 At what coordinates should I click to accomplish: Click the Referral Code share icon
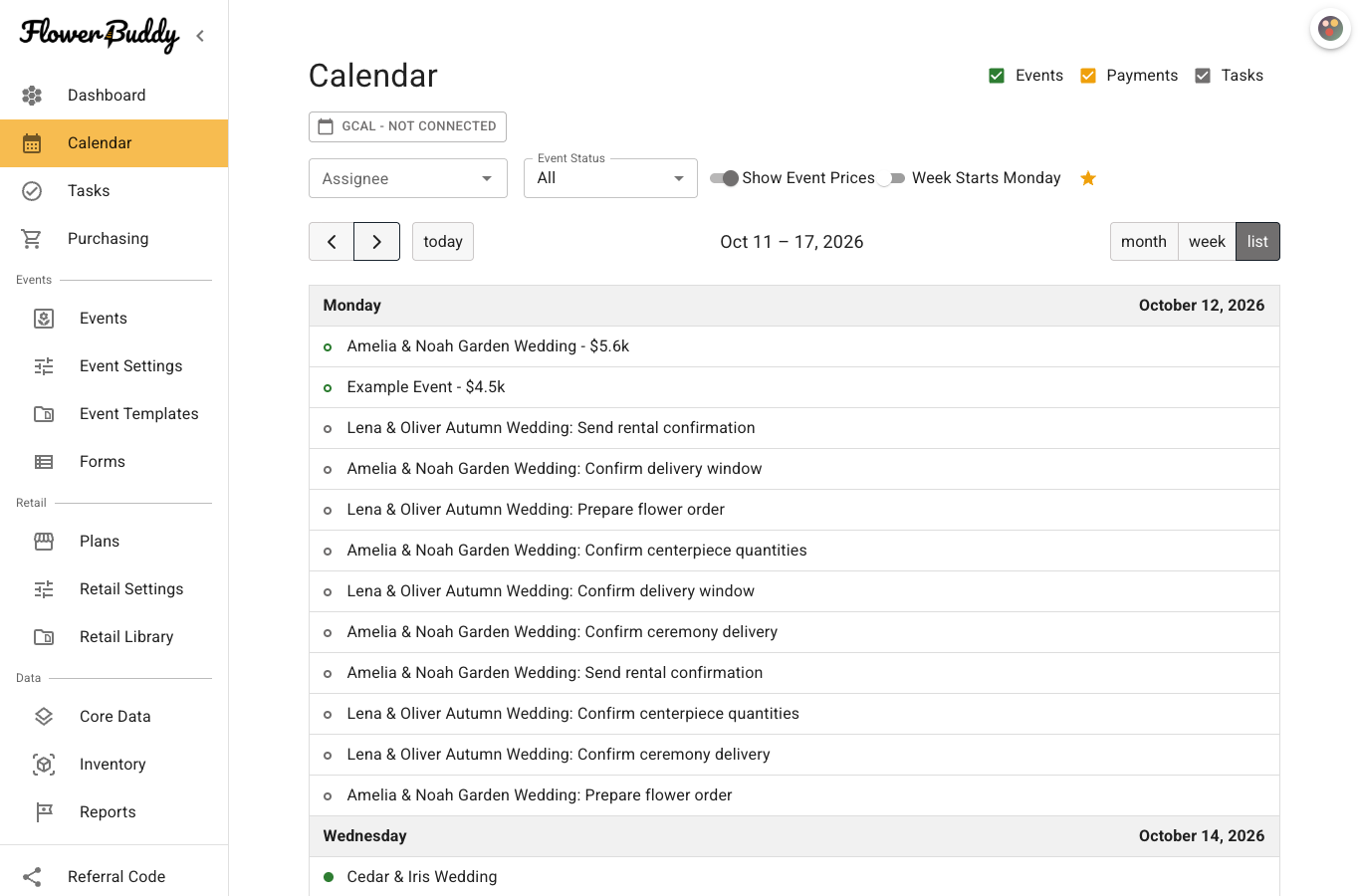tap(32, 877)
